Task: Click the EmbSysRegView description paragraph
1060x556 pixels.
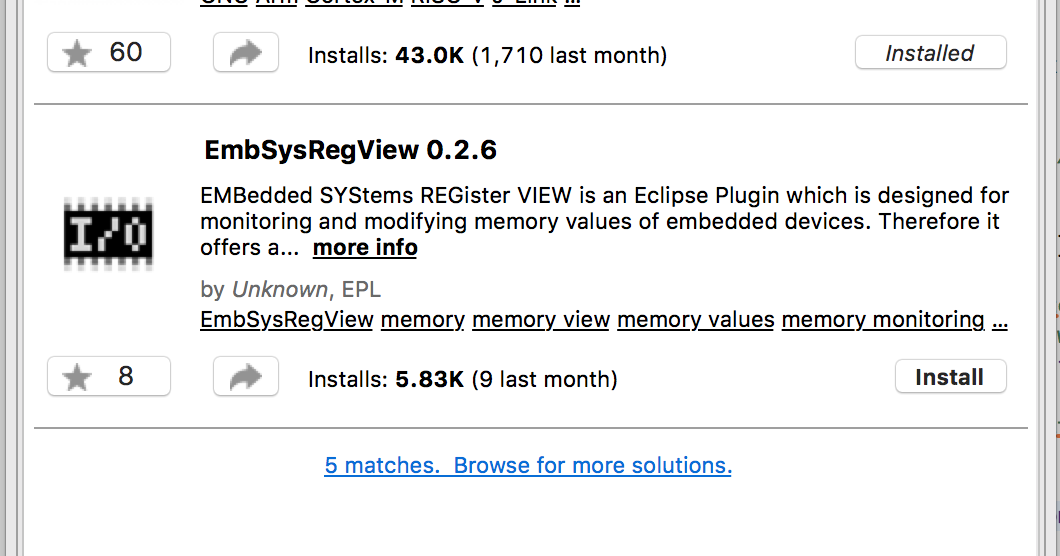Action: [604, 221]
